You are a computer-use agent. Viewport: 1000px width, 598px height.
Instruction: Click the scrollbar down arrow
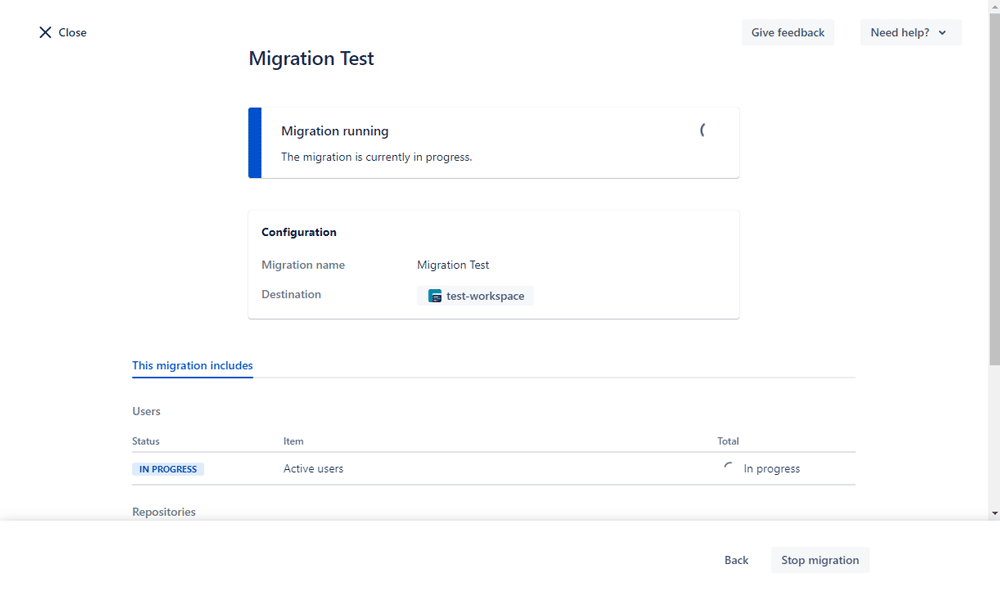(x=994, y=513)
